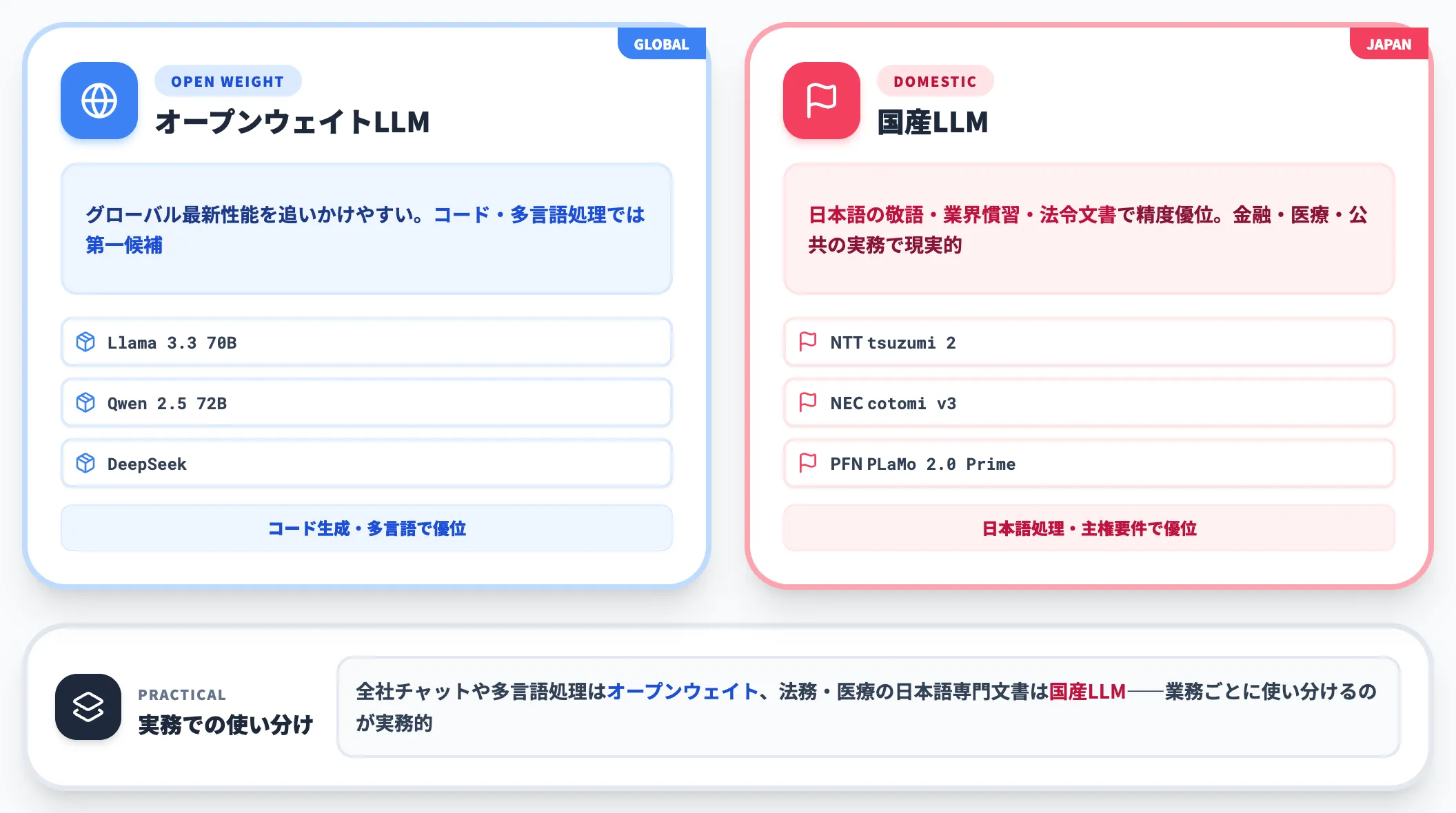1456x813 pixels.
Task: Select the PFN PLaMo 2.0 Prime row
Action: (1089, 463)
